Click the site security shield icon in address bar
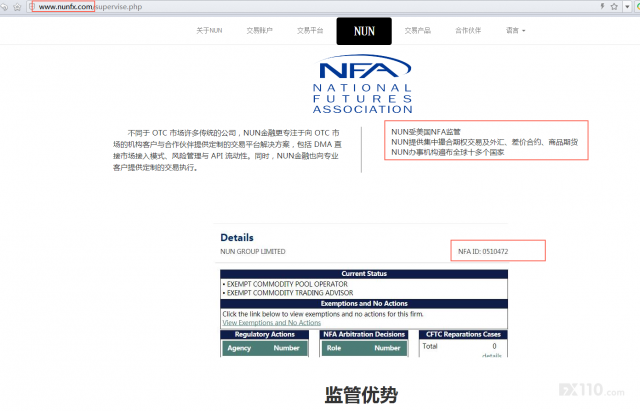640x411 pixels. click(32, 7)
